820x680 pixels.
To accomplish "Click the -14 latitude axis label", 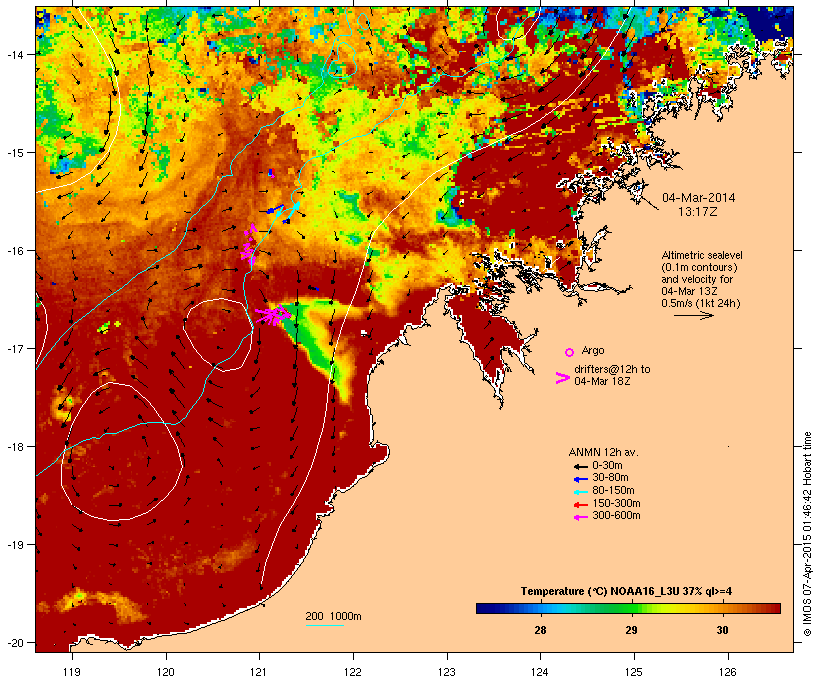I will click(x=14, y=54).
